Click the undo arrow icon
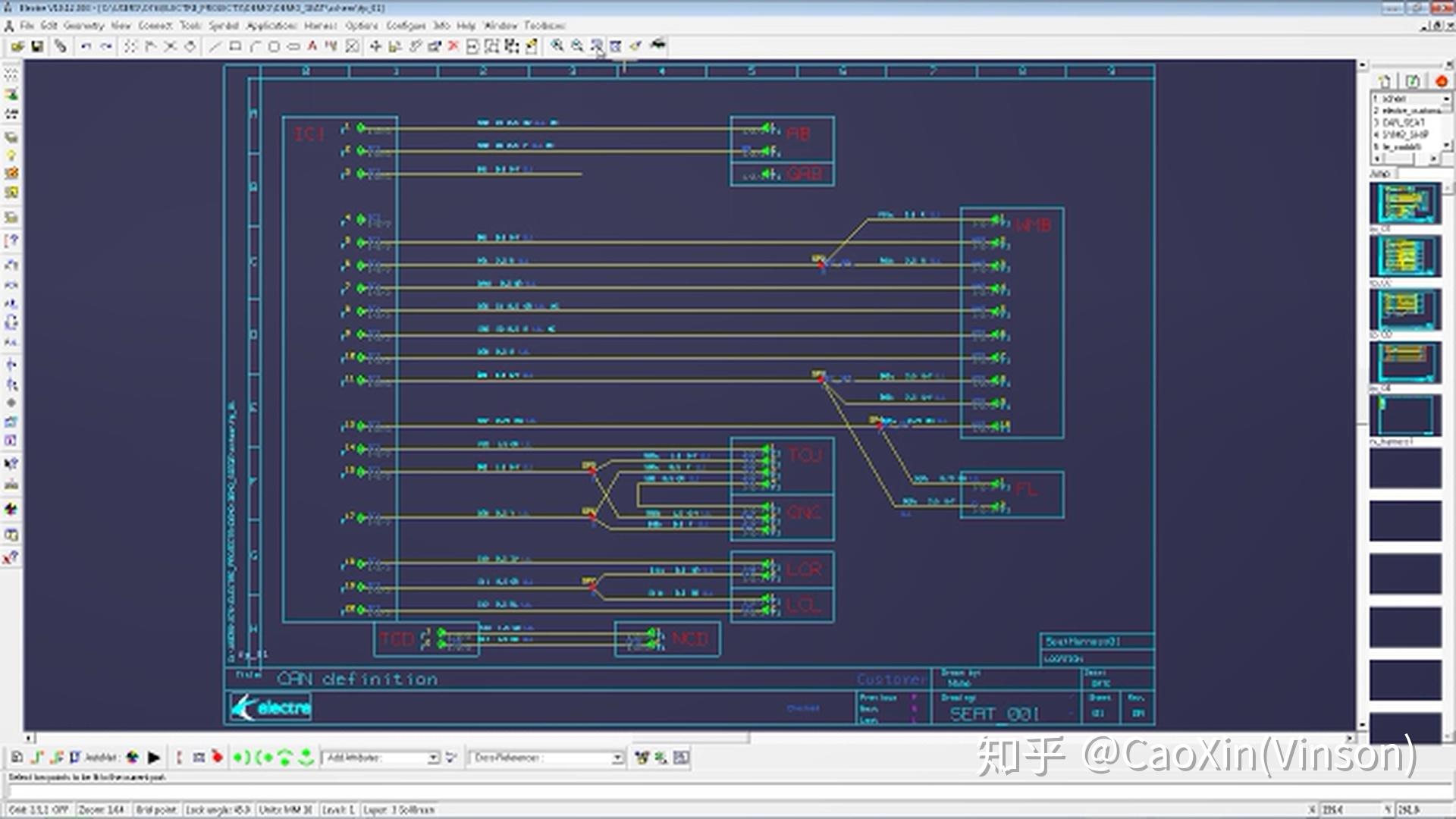1456x819 pixels. click(86, 47)
